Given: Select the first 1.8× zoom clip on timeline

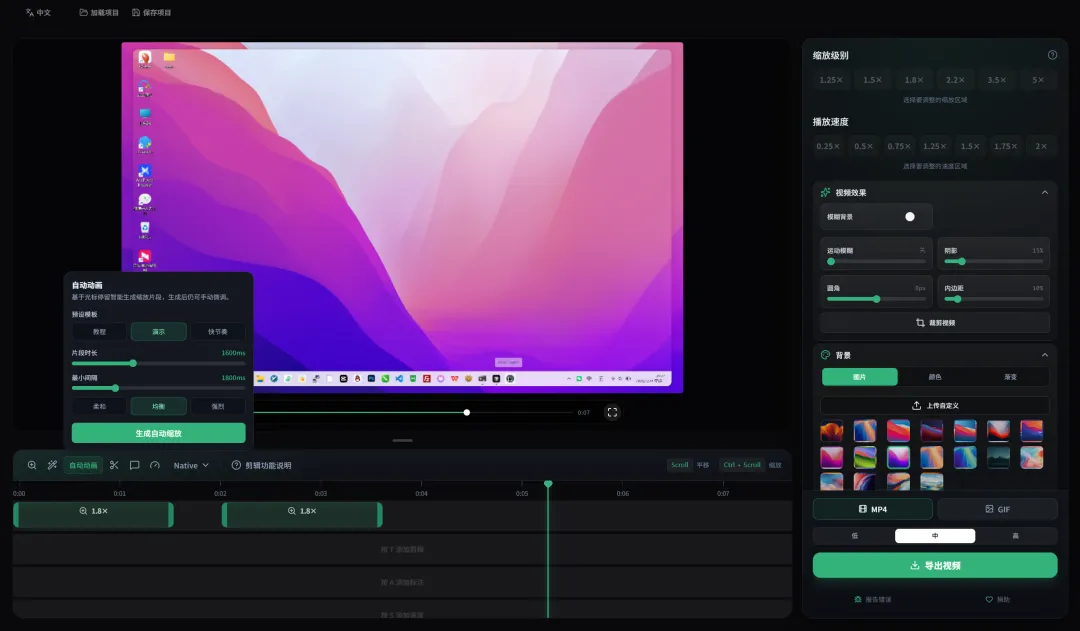Looking at the screenshot, I should point(93,515).
